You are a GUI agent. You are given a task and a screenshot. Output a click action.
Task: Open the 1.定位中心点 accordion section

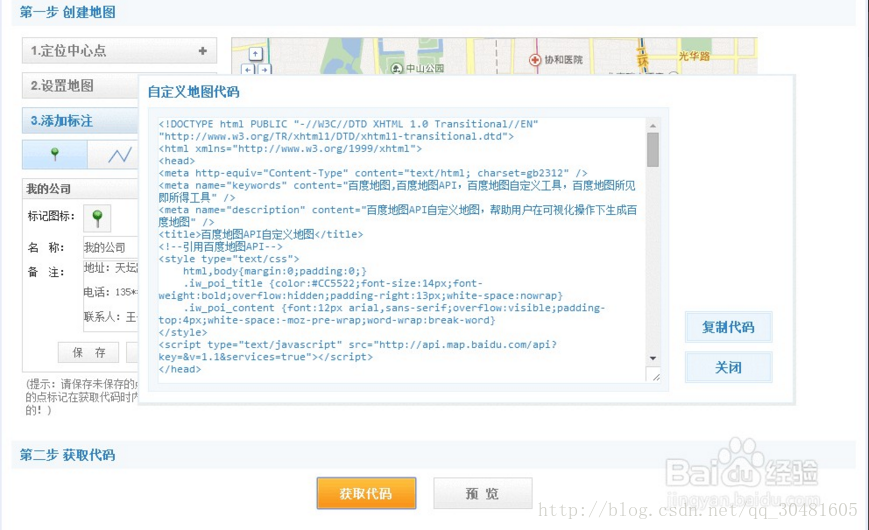119,50
